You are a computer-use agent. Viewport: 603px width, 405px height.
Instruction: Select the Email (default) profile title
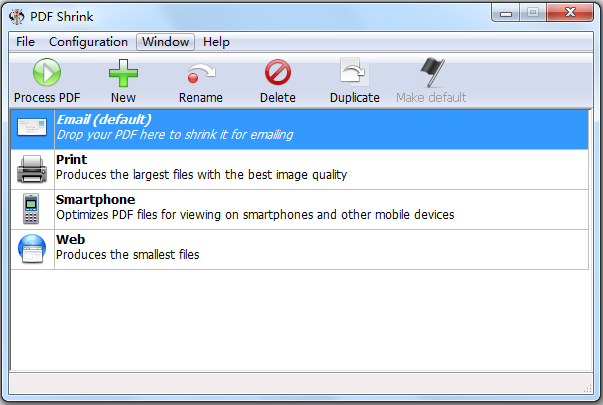tap(103, 120)
